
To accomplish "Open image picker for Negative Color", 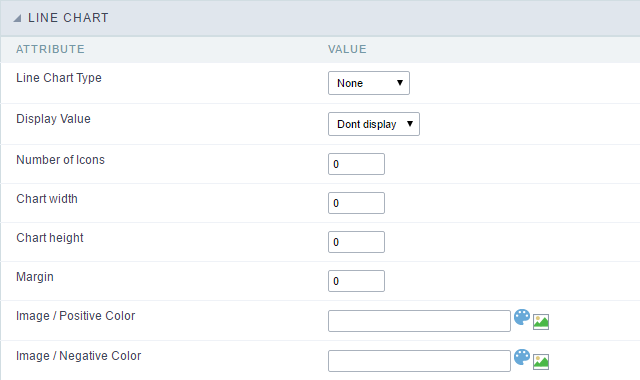I will [541, 362].
